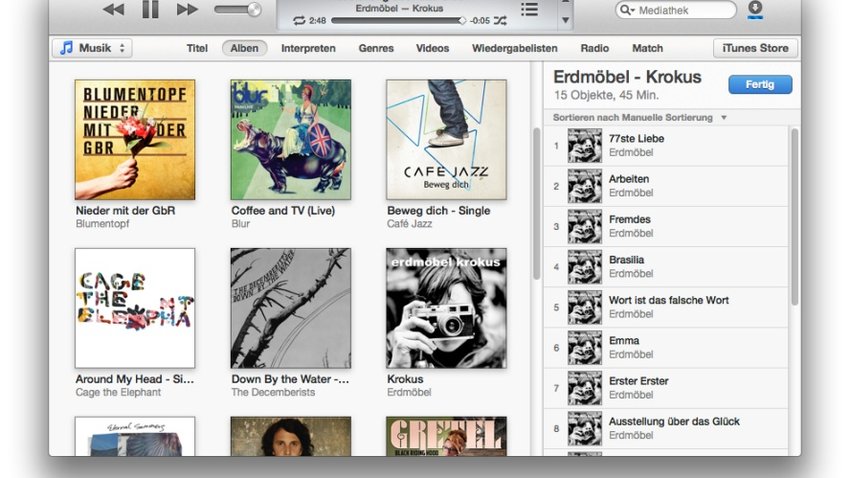Click the Fertig button
Screen dimensions: 850x478
(760, 85)
